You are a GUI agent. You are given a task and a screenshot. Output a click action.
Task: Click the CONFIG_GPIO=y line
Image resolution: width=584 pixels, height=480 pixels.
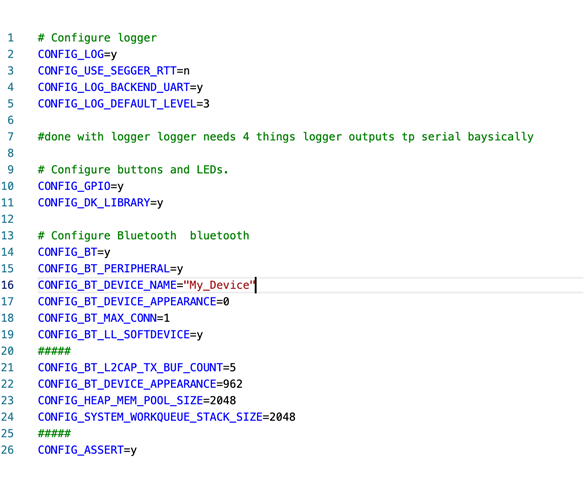coord(80,186)
